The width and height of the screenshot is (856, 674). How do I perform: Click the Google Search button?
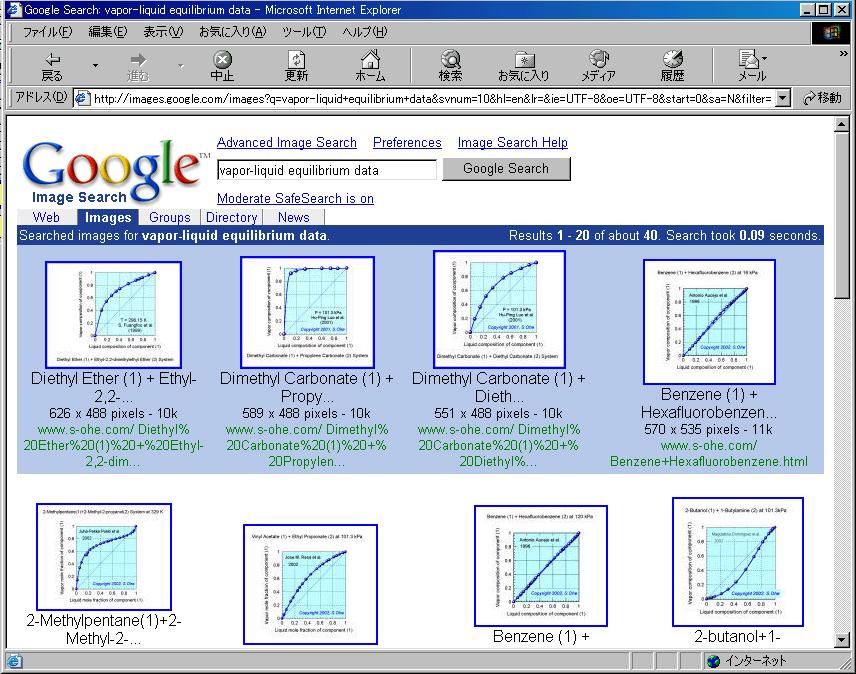tap(505, 169)
